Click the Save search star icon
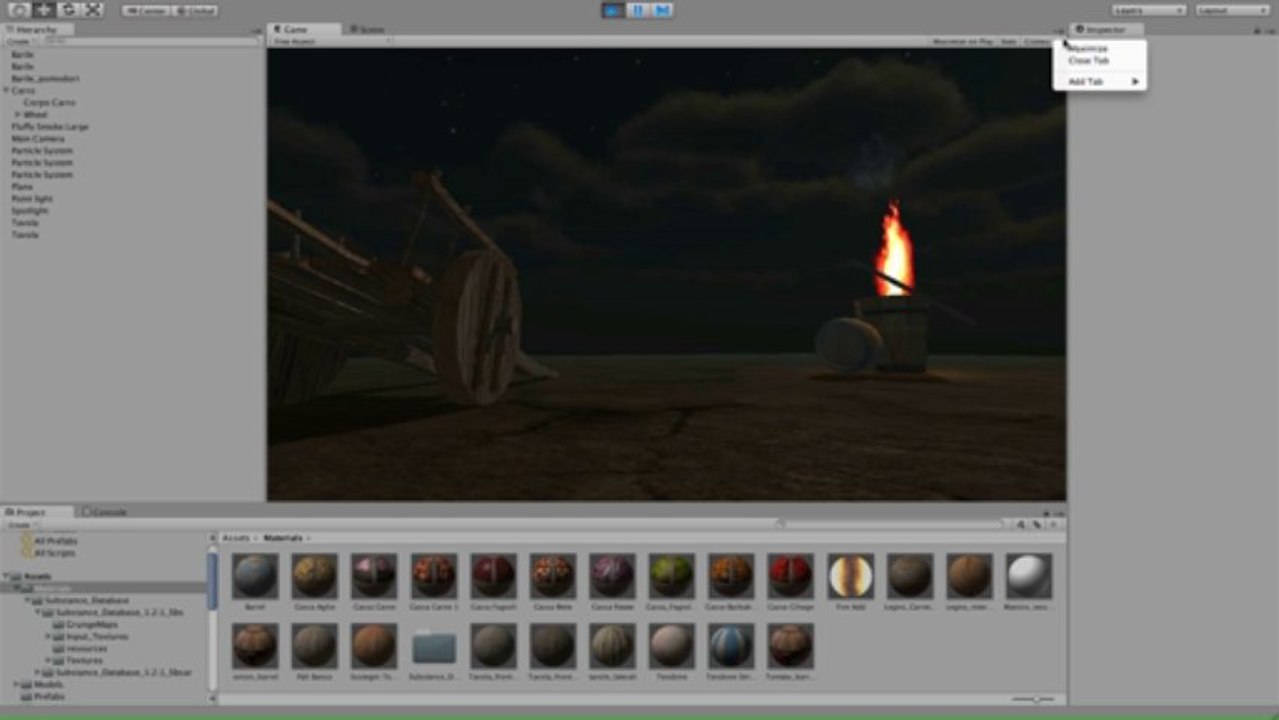 [x=1053, y=524]
